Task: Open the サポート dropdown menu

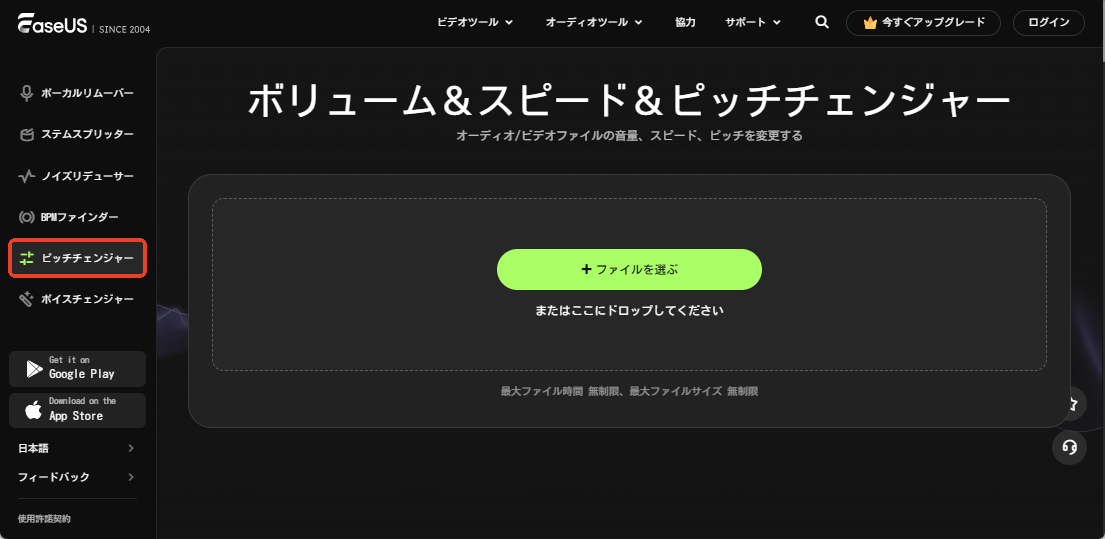Action: point(753,22)
